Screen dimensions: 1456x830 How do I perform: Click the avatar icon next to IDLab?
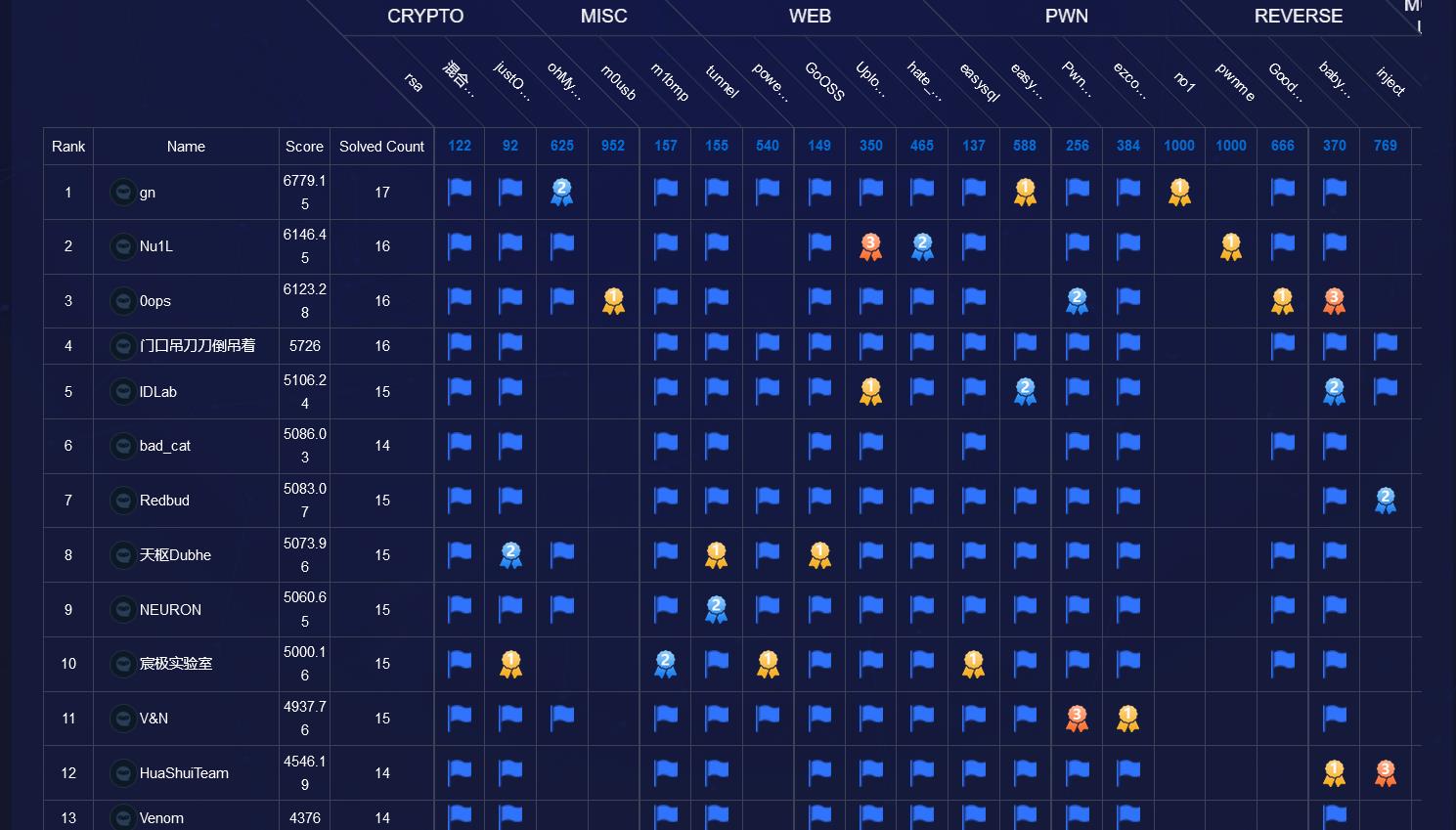coord(123,392)
